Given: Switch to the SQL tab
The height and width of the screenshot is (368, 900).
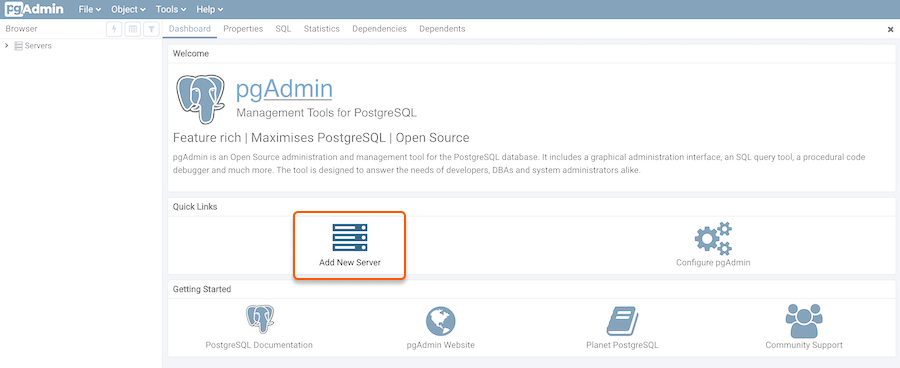Looking at the screenshot, I should click(x=283, y=29).
